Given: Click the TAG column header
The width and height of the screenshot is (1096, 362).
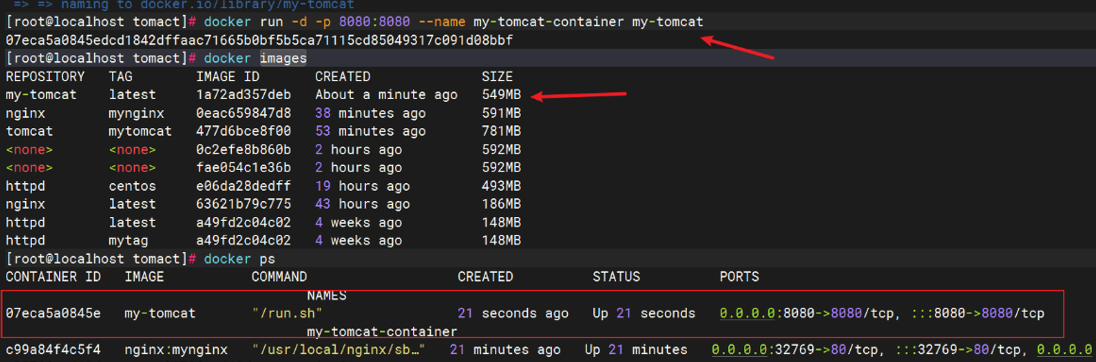Looking at the screenshot, I should pyautogui.click(x=121, y=77).
